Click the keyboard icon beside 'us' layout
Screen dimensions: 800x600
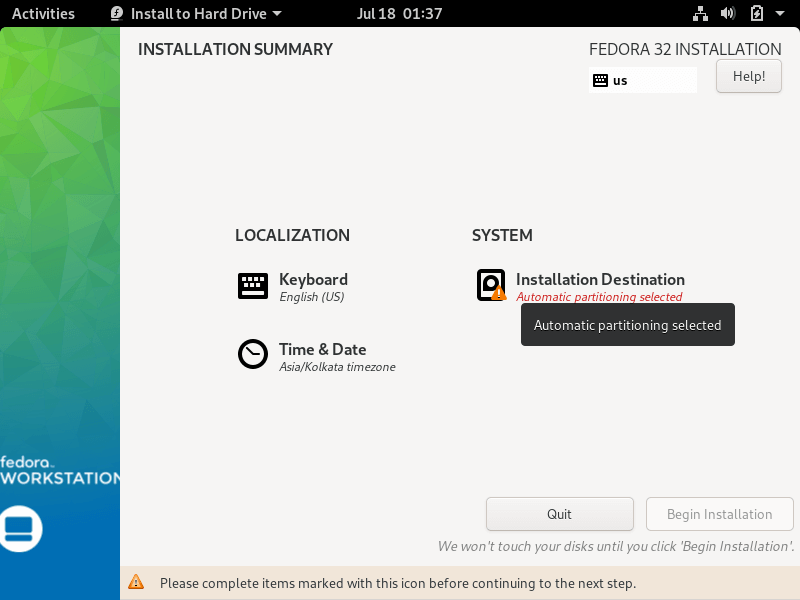coord(600,80)
